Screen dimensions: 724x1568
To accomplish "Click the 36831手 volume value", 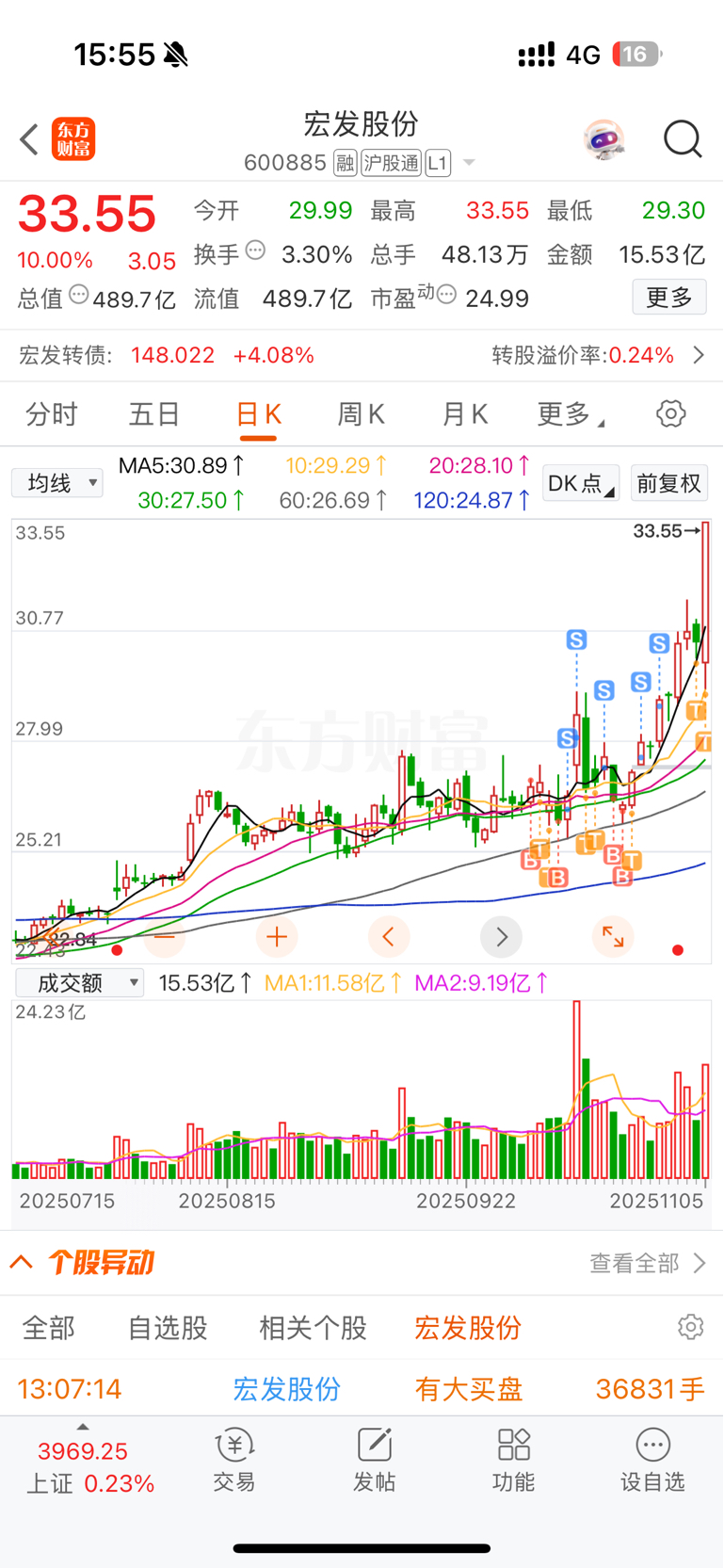I will [x=650, y=1389].
